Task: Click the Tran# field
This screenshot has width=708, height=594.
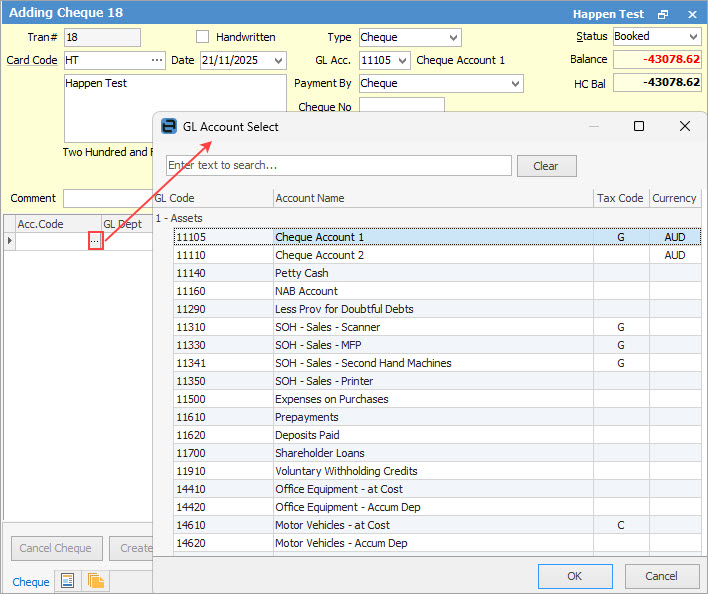Action: coord(102,37)
